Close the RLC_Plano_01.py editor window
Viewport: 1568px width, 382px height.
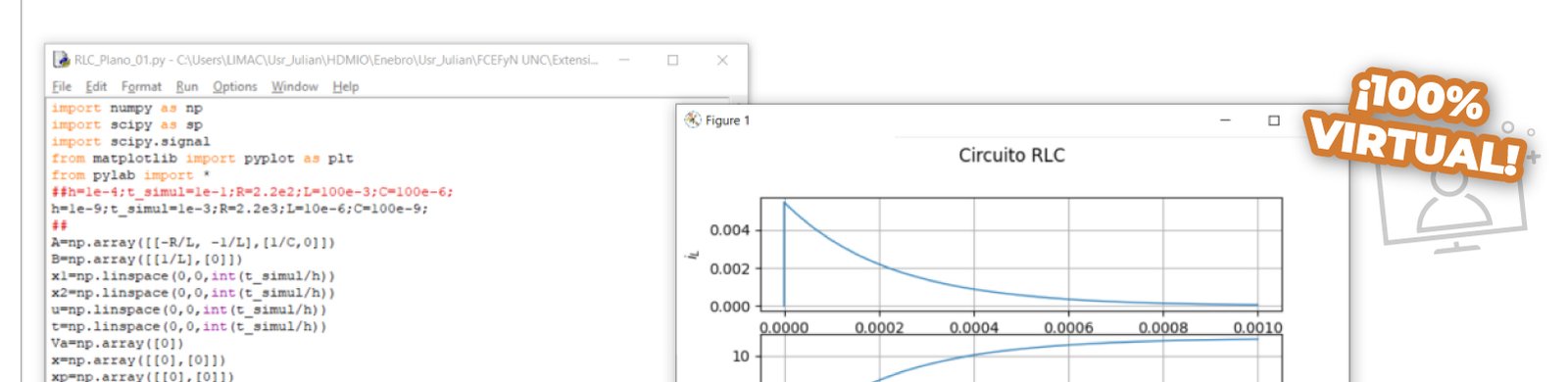coord(722,60)
